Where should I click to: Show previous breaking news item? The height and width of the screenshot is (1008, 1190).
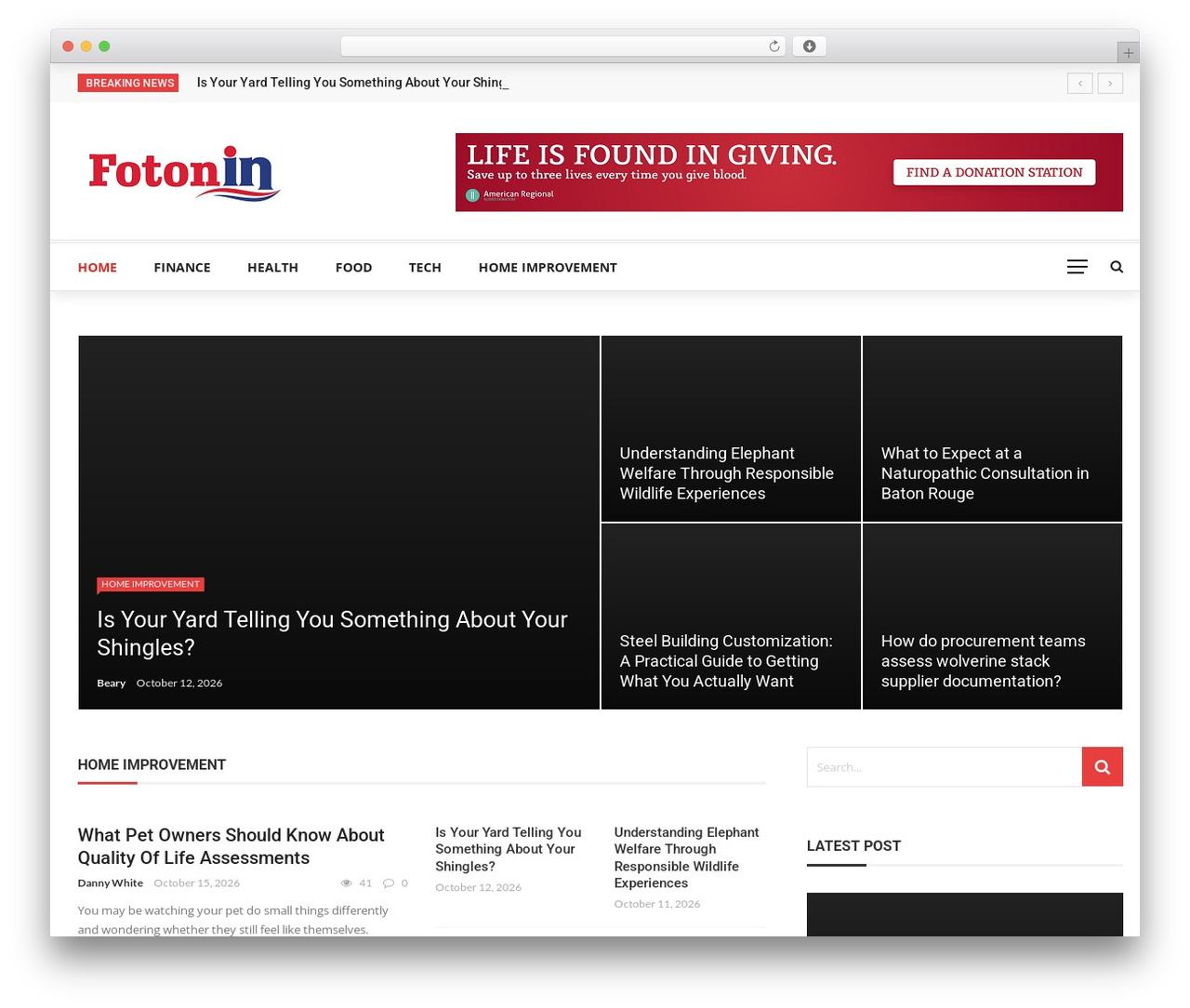tap(1080, 83)
